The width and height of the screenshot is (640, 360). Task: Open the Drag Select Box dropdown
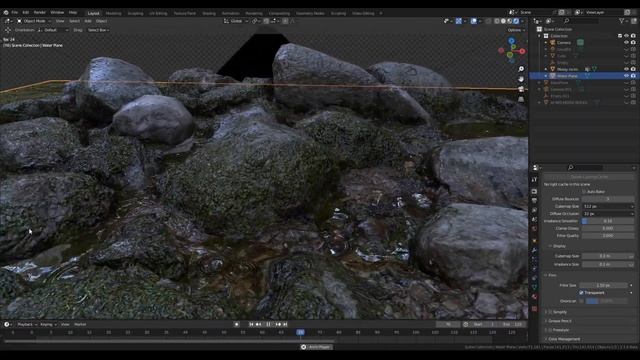click(x=98, y=30)
